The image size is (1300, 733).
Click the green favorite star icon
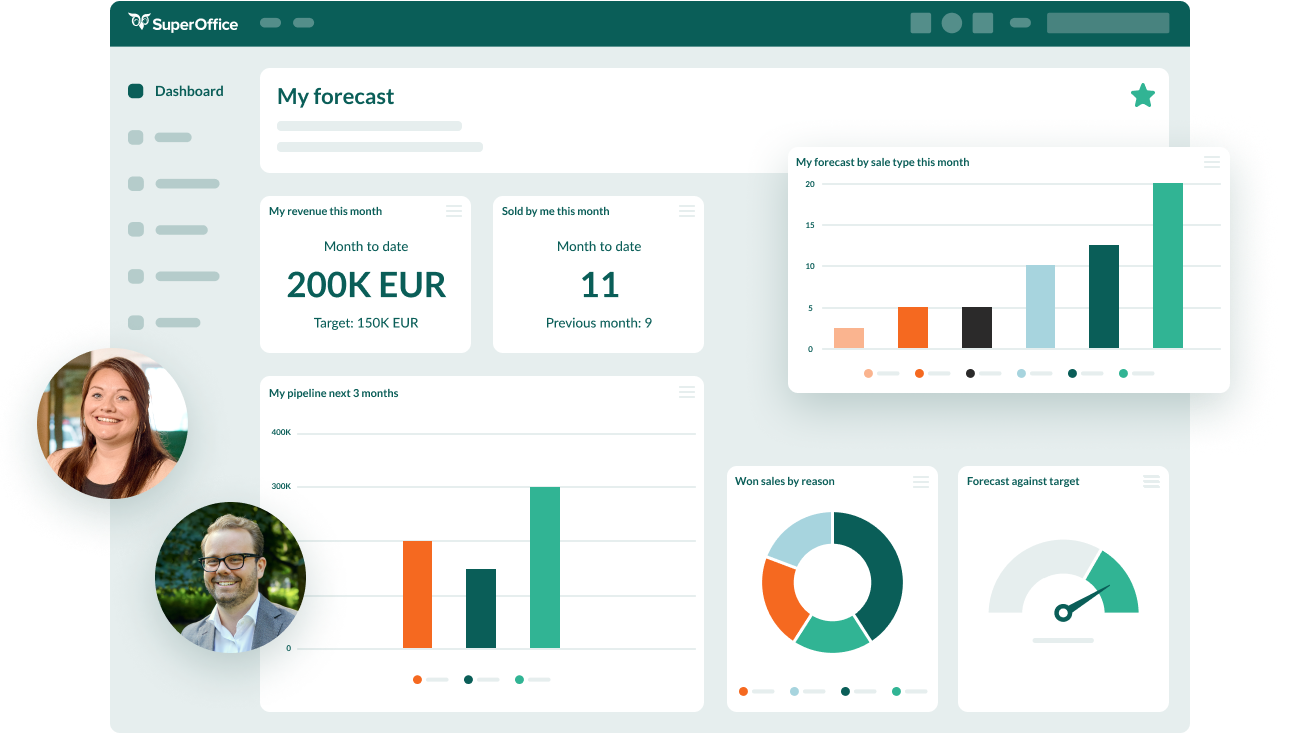pos(1143,96)
